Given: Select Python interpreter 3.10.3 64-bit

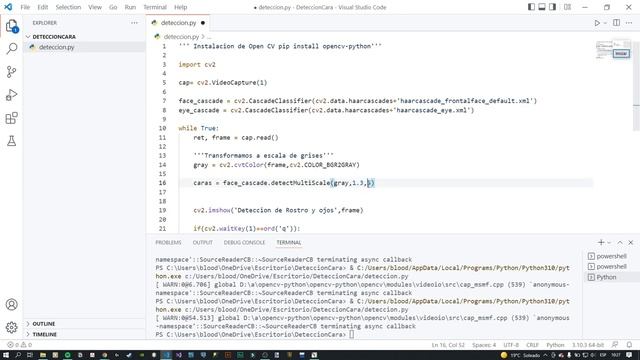Looking at the screenshot, I should pyautogui.click(x=588, y=345).
